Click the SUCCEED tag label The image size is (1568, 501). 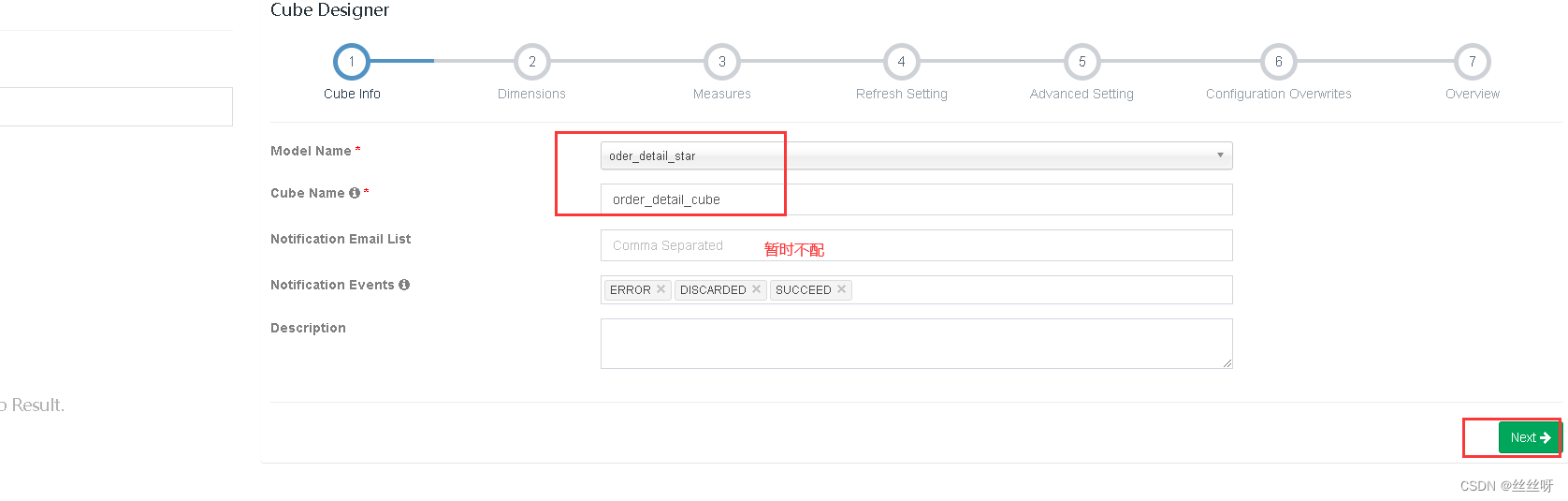point(804,290)
